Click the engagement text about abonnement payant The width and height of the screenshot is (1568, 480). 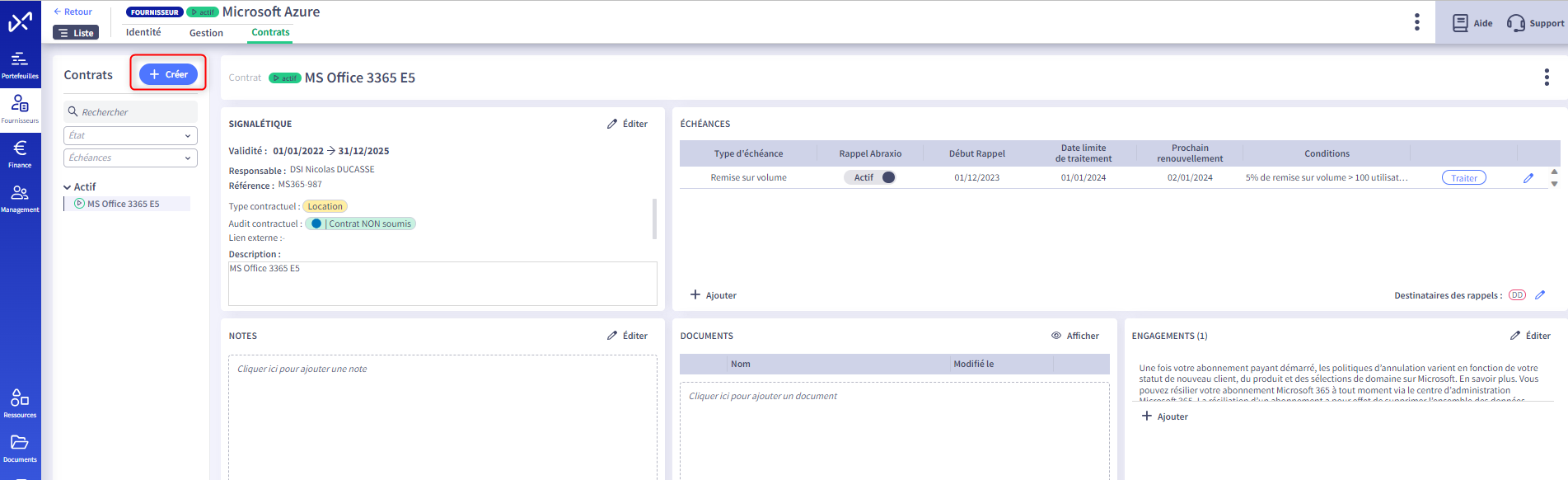1339,384
